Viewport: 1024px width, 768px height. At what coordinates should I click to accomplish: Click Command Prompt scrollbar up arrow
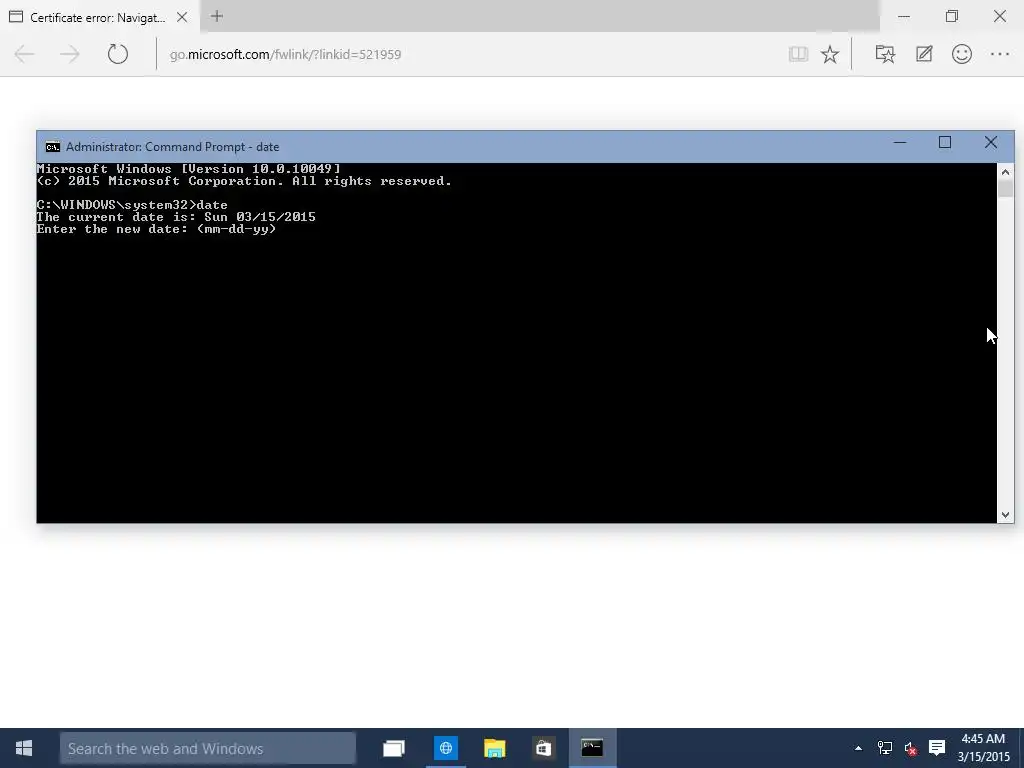click(1005, 172)
